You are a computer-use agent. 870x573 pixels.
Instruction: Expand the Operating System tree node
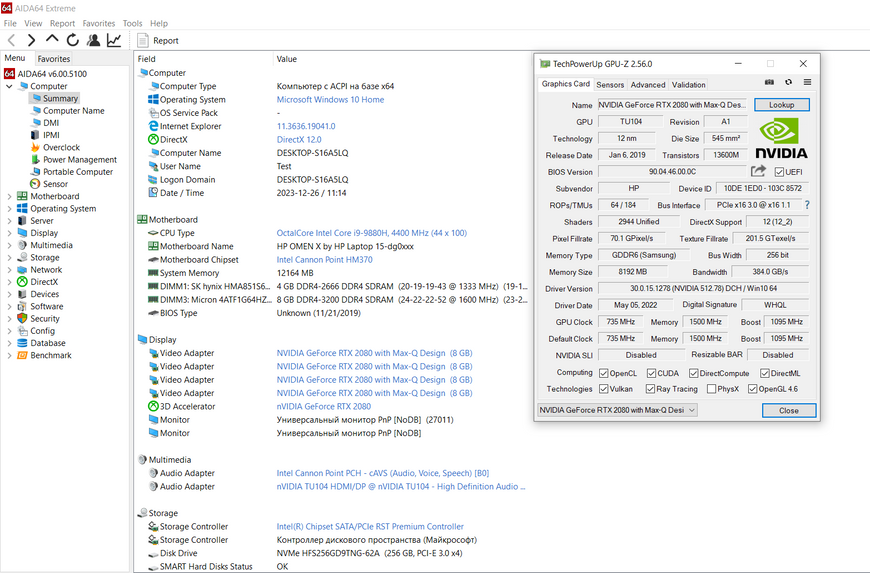[x=9, y=209]
